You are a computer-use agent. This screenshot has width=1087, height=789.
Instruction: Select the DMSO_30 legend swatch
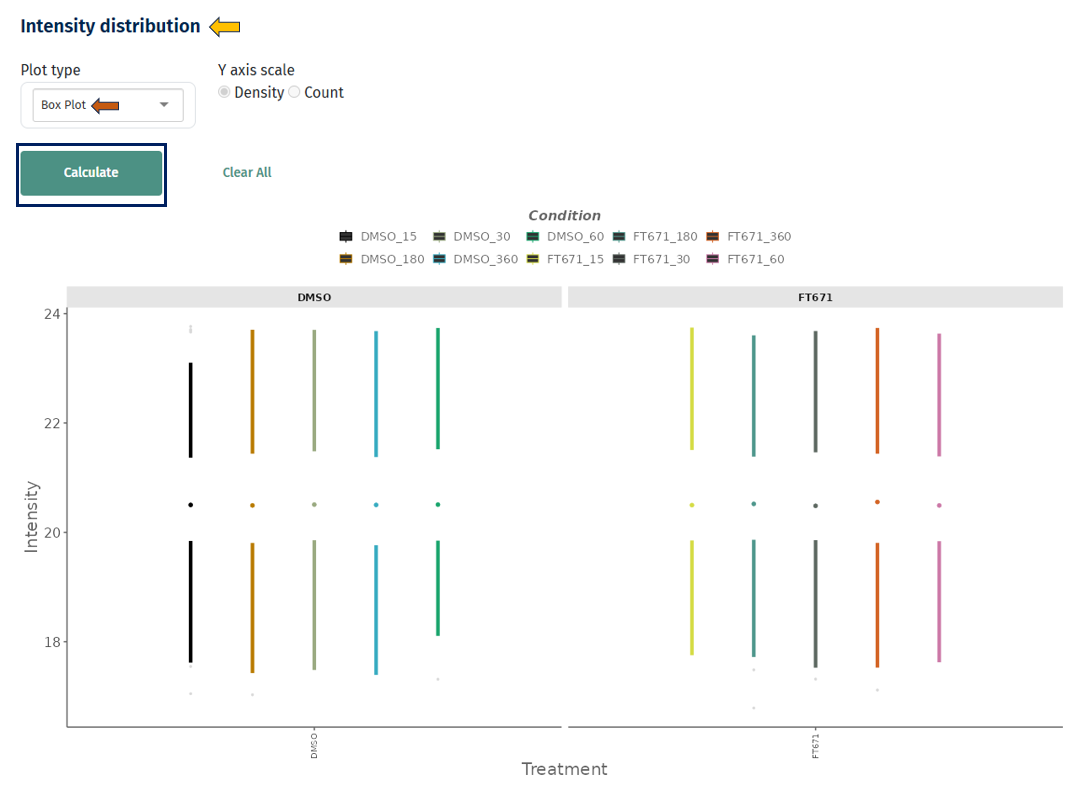(x=438, y=236)
